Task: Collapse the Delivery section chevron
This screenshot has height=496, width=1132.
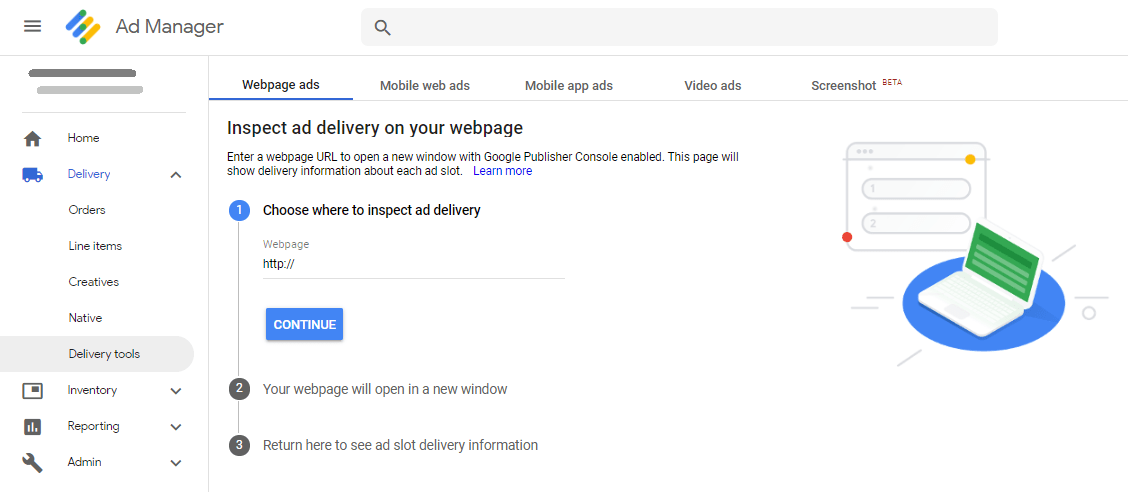Action: 176,175
